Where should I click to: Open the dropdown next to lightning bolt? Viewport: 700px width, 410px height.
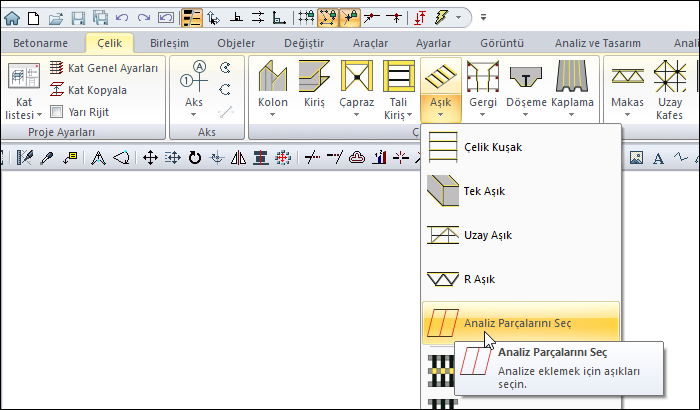pyautogui.click(x=458, y=18)
